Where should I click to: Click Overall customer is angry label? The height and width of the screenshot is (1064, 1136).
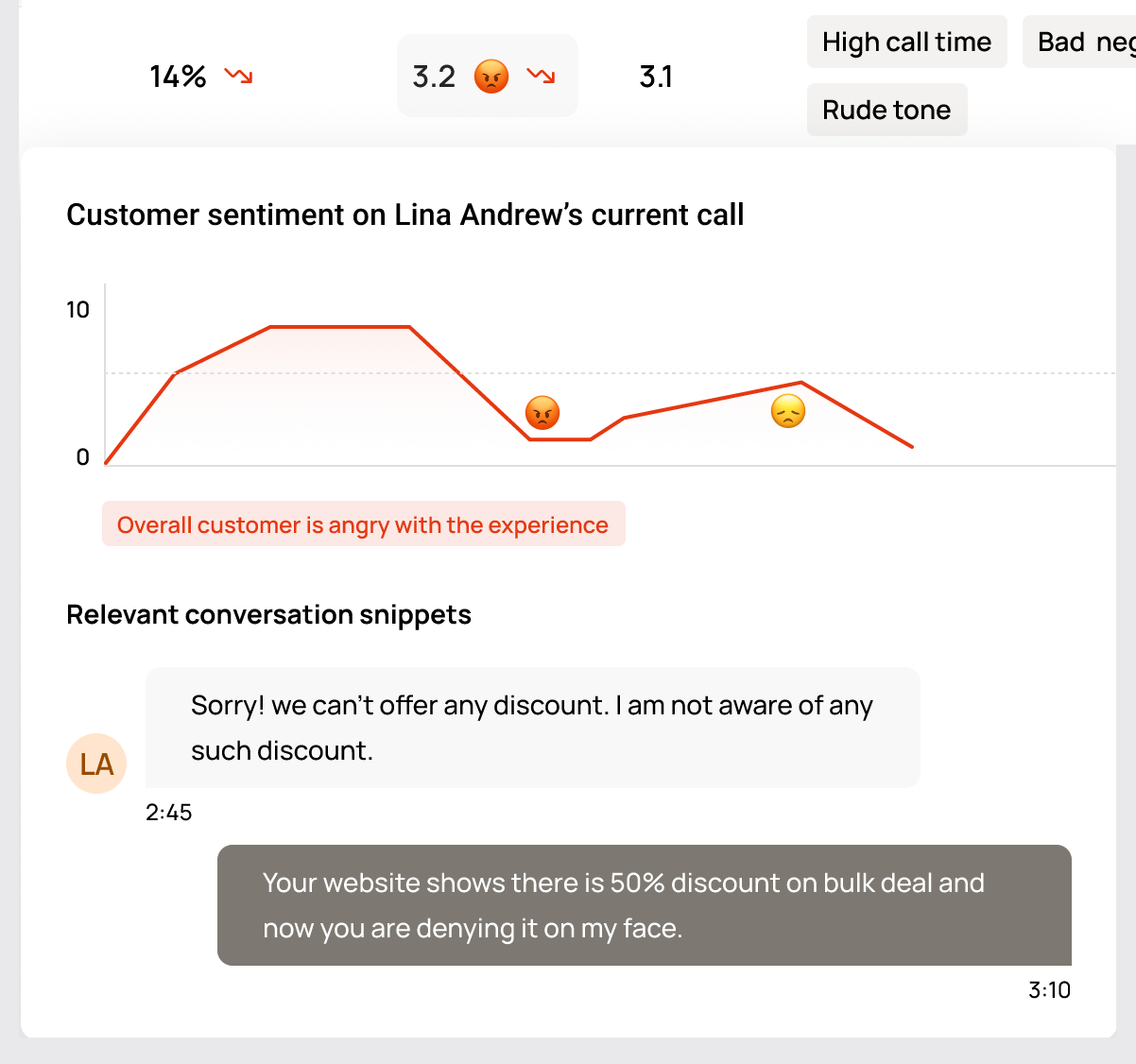(363, 524)
